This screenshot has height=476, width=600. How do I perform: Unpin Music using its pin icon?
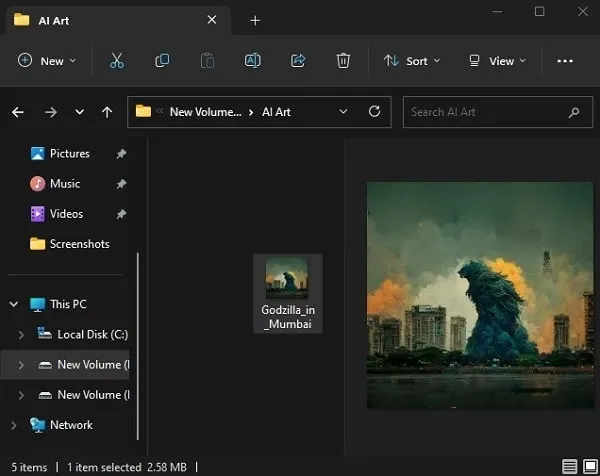121,184
